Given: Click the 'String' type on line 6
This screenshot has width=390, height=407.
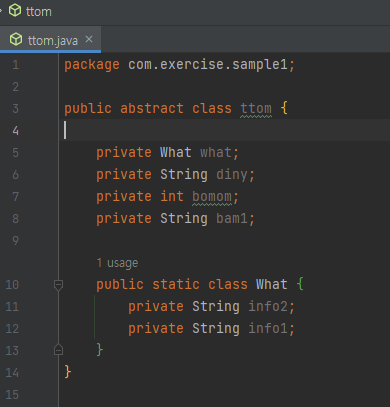Looking at the screenshot, I should 184,175.
